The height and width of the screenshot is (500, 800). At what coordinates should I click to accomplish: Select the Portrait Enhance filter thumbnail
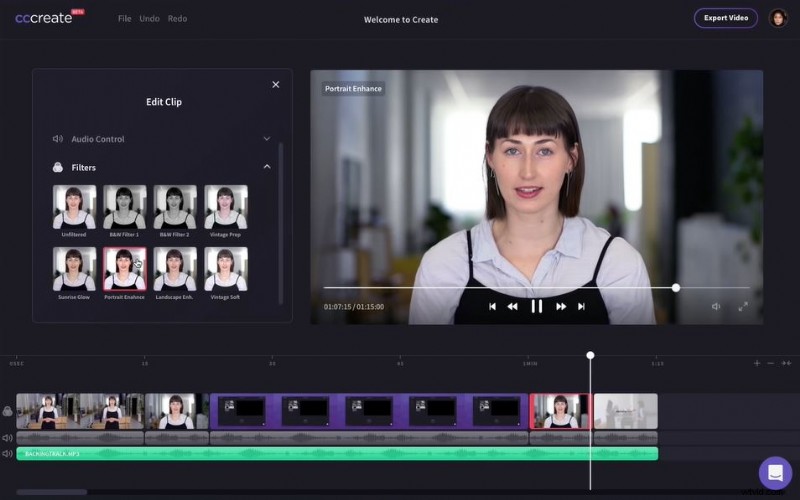tap(124, 269)
